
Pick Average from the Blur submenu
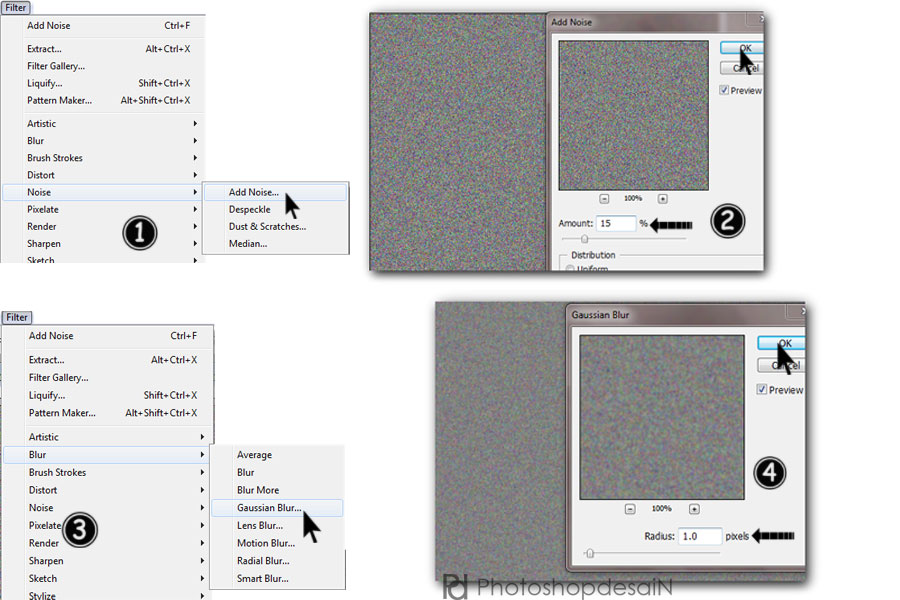tap(254, 455)
